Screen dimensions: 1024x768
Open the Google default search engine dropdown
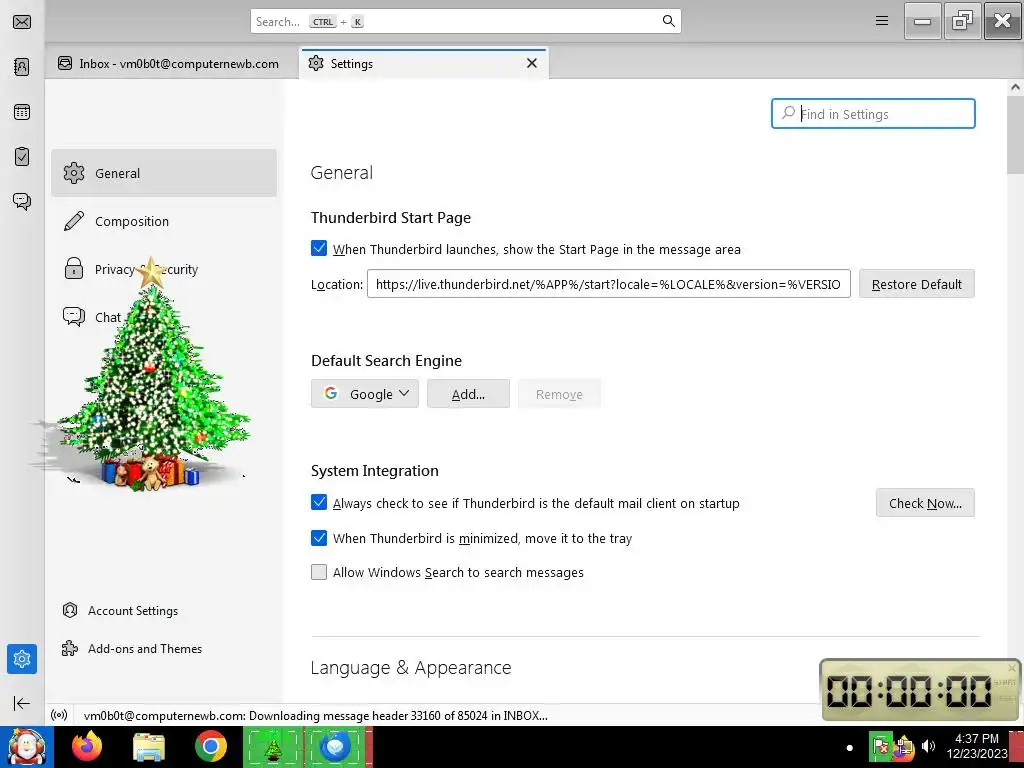pos(364,394)
